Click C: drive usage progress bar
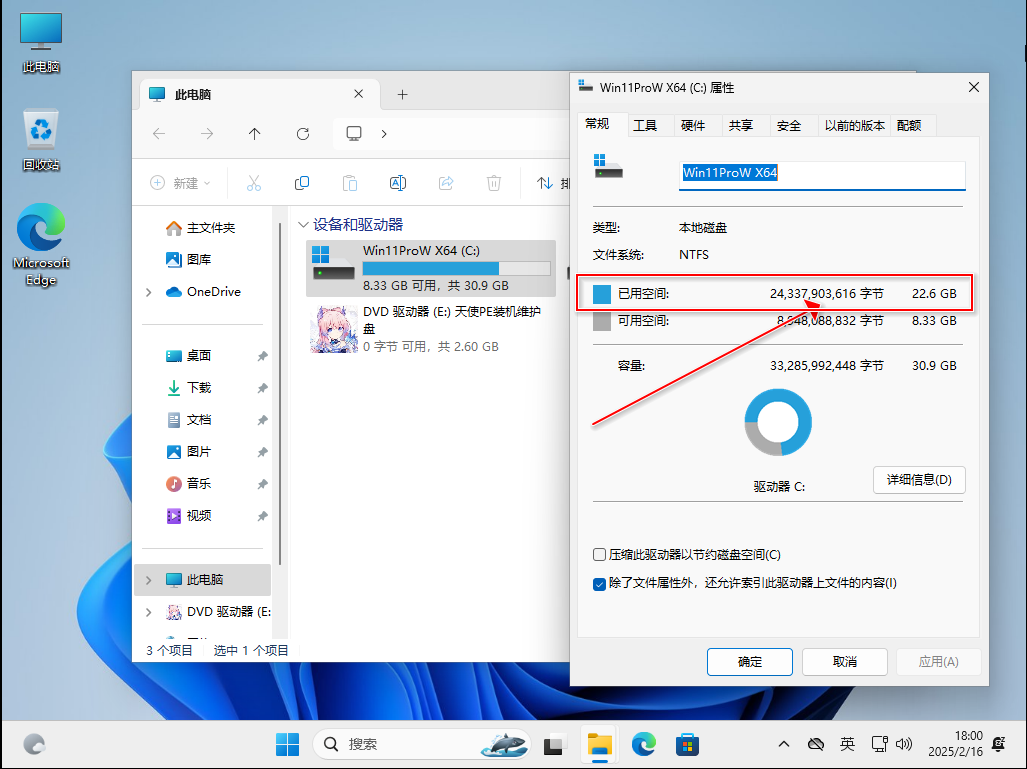This screenshot has width=1027, height=769. 457,269
